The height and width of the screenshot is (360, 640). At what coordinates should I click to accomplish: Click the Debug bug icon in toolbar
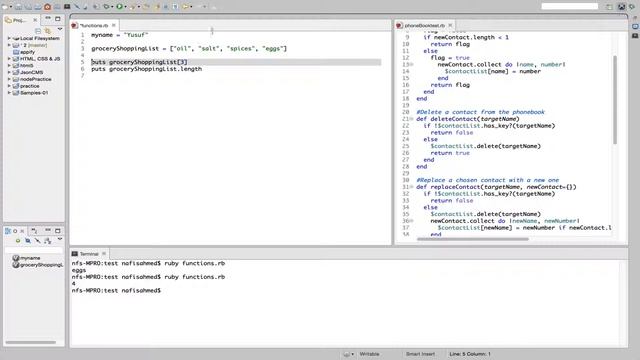coord(106,7)
